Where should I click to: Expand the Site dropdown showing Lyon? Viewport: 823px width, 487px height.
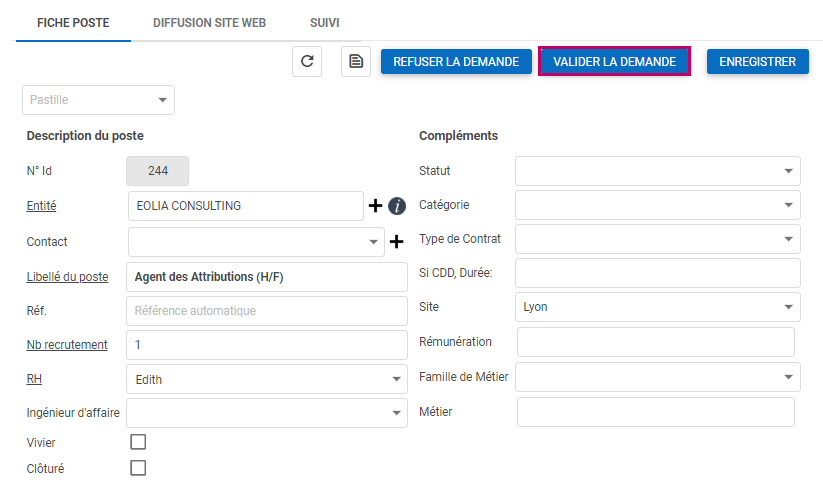(x=657, y=307)
